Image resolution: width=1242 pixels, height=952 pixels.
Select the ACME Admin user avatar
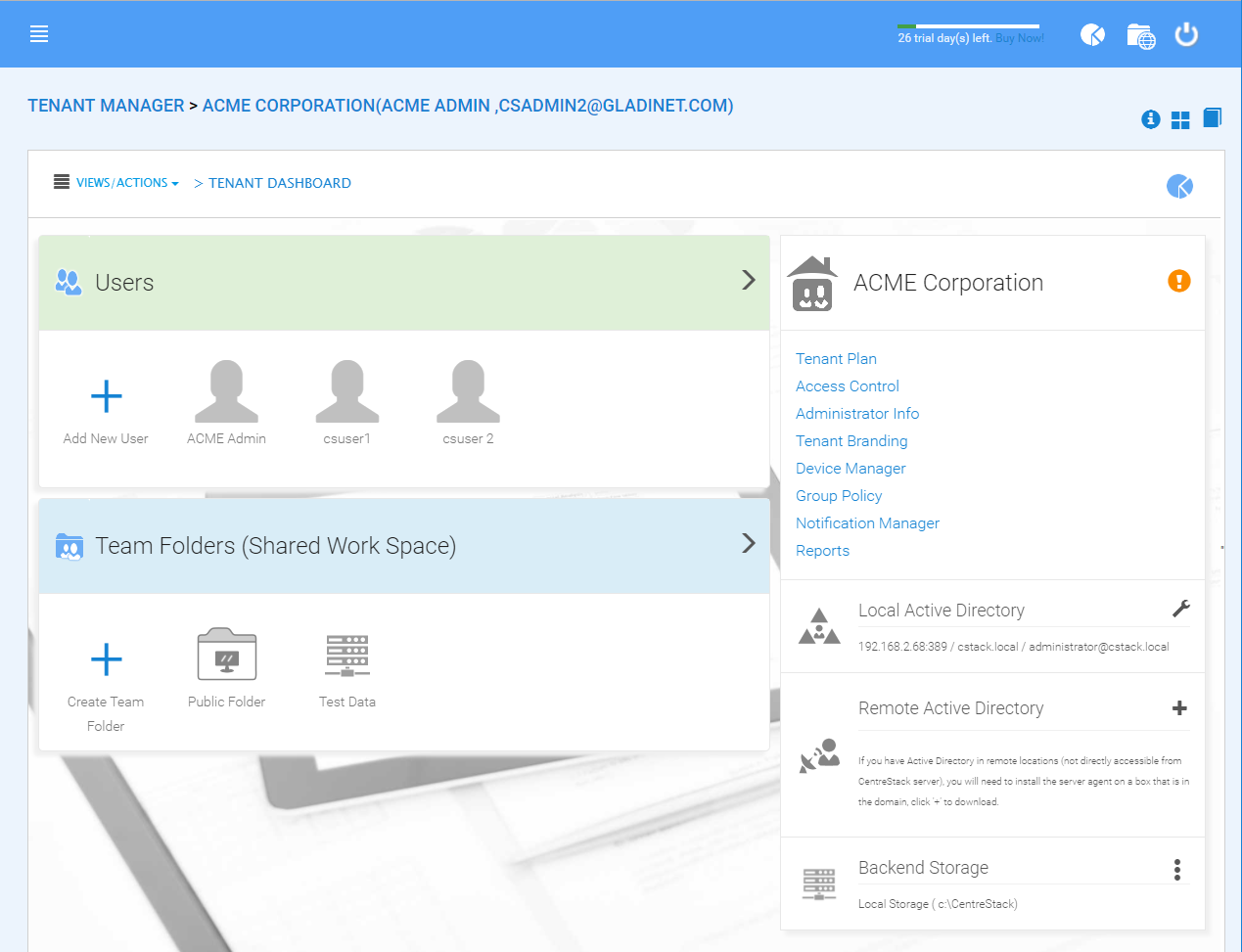click(x=226, y=391)
